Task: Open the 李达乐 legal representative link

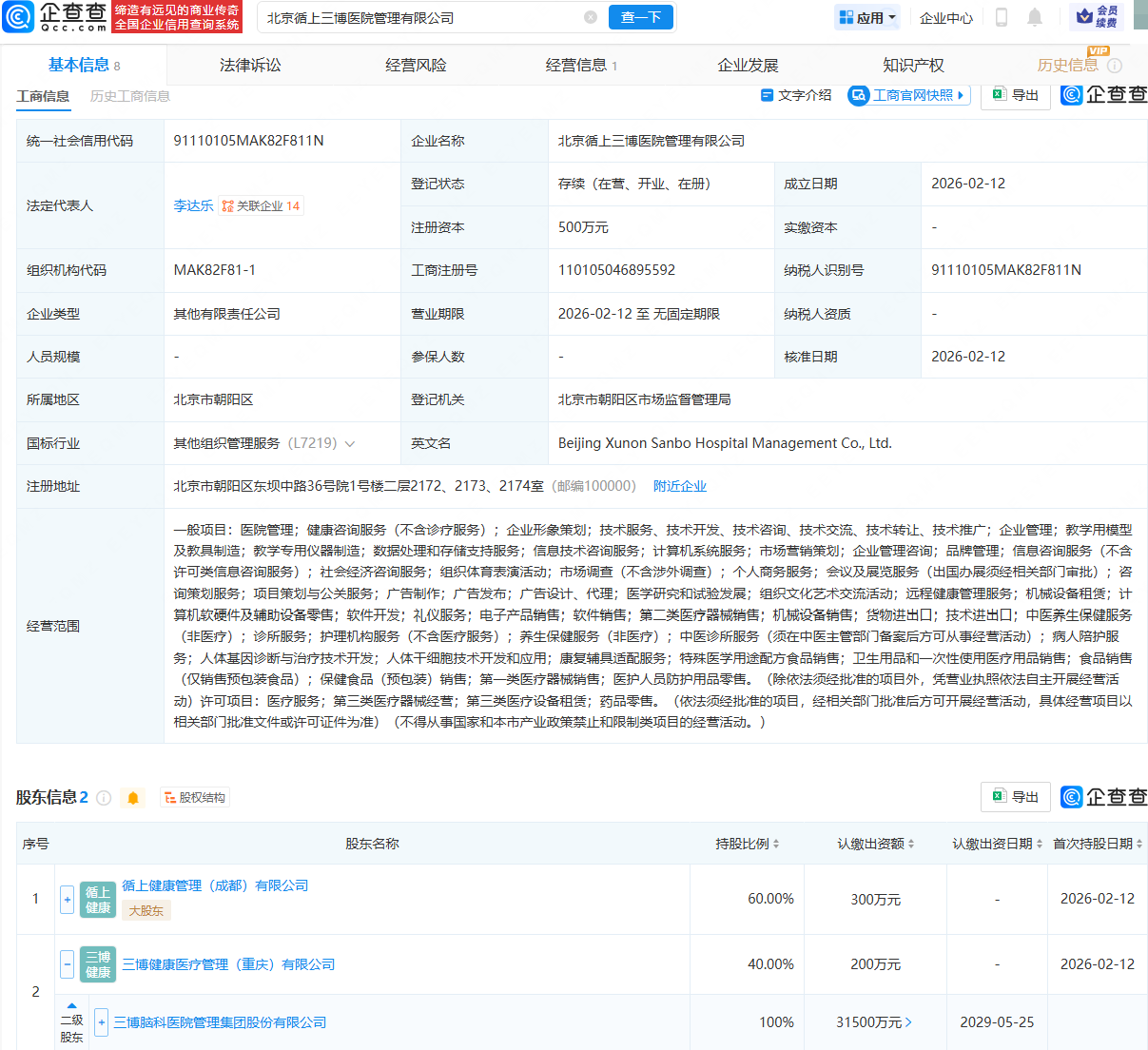Action: pos(193,204)
